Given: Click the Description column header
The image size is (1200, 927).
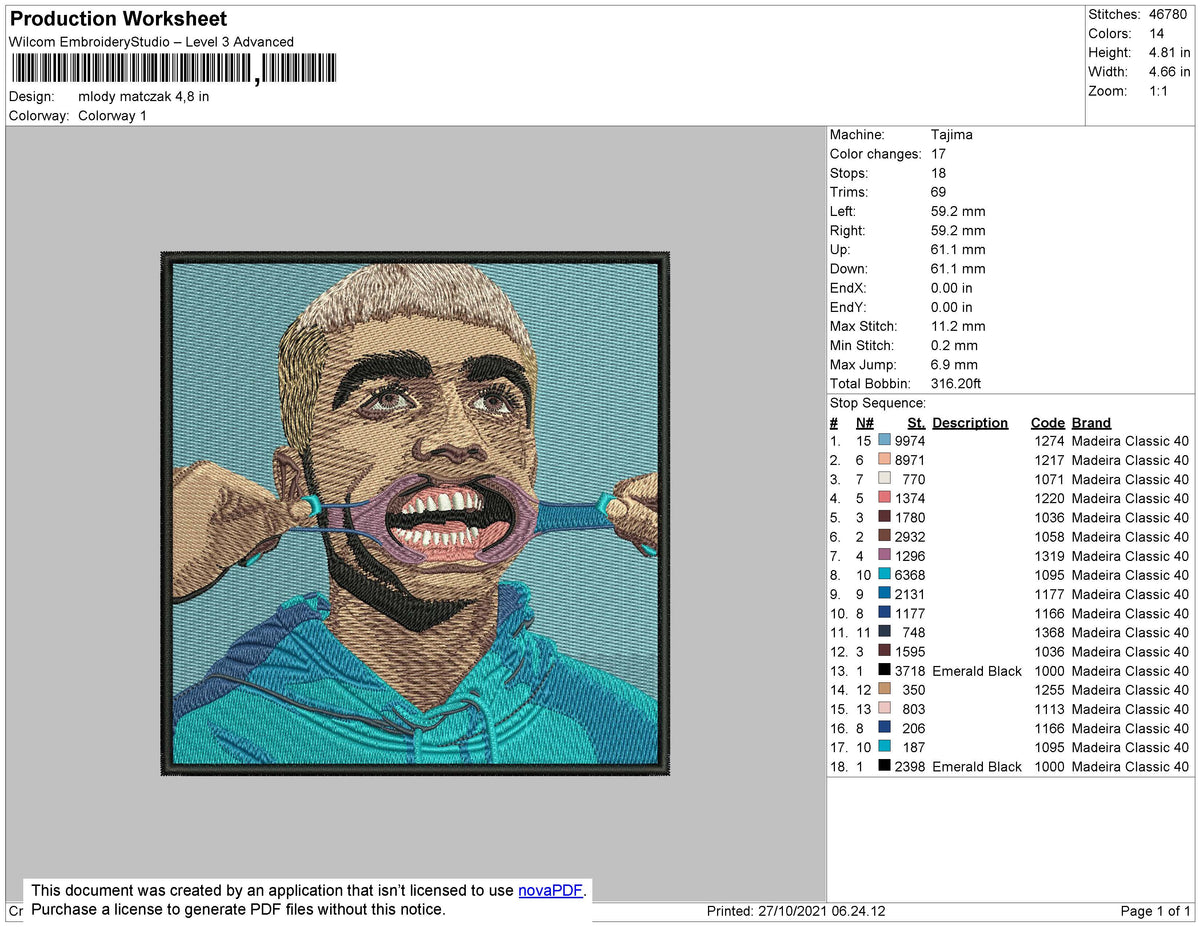Looking at the screenshot, I should tap(970, 423).
